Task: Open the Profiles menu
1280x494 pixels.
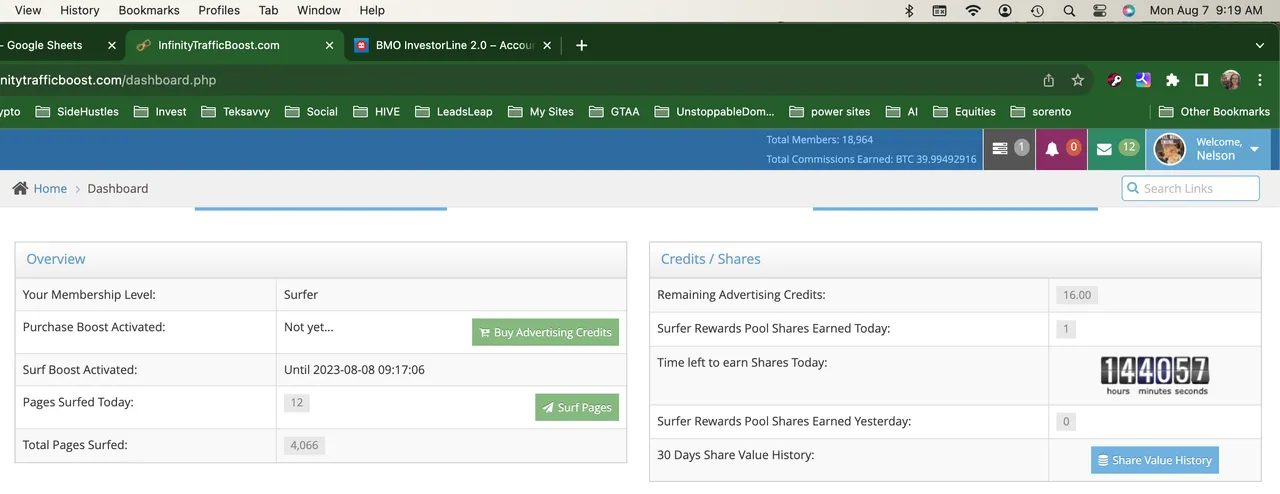Action: [219, 10]
